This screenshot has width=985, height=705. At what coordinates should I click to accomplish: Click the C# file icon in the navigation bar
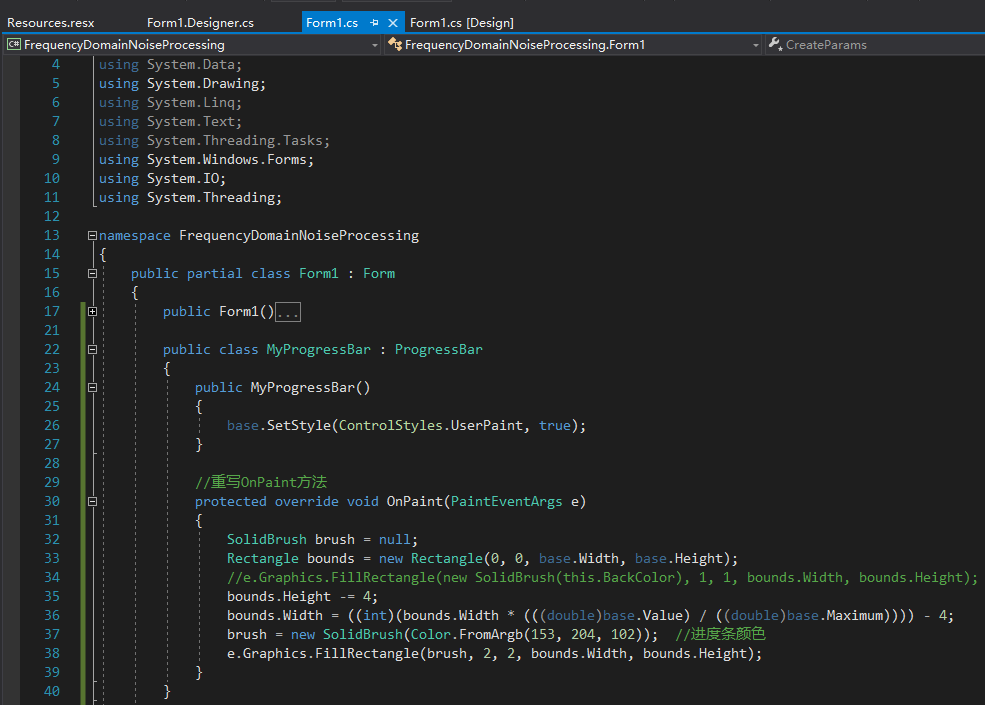point(14,44)
